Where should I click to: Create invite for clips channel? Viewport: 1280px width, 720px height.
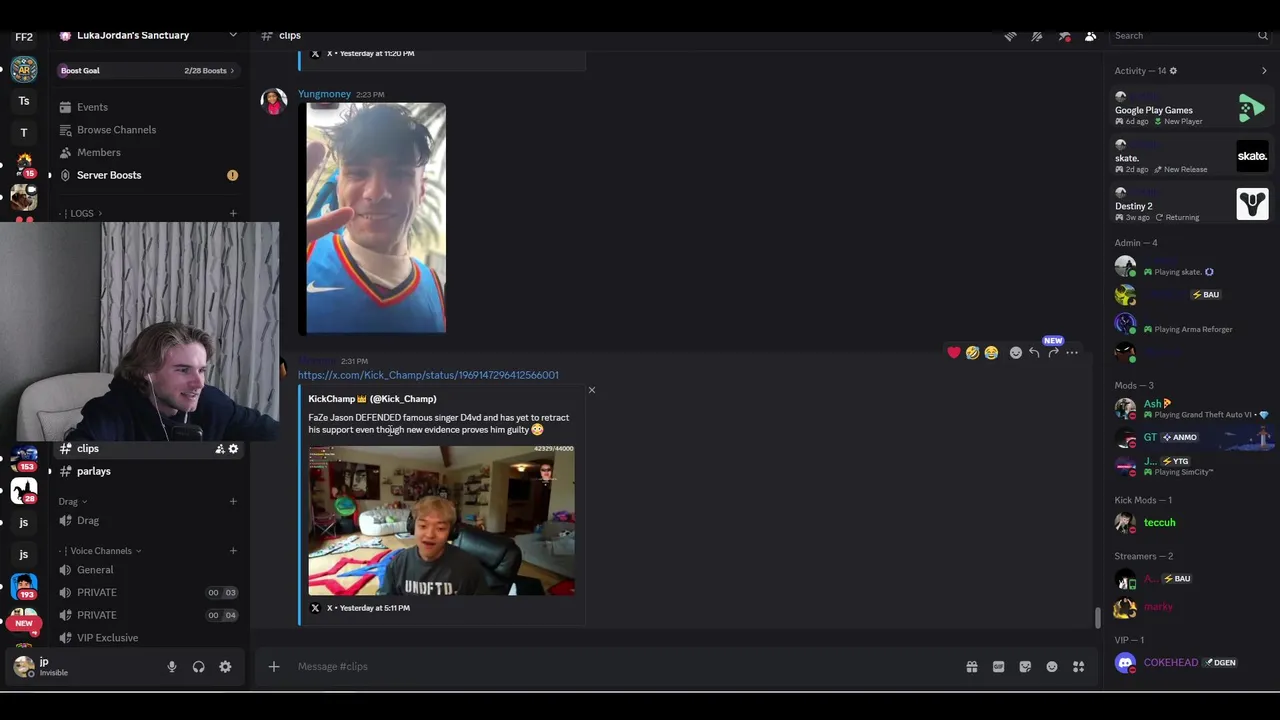[219, 449]
